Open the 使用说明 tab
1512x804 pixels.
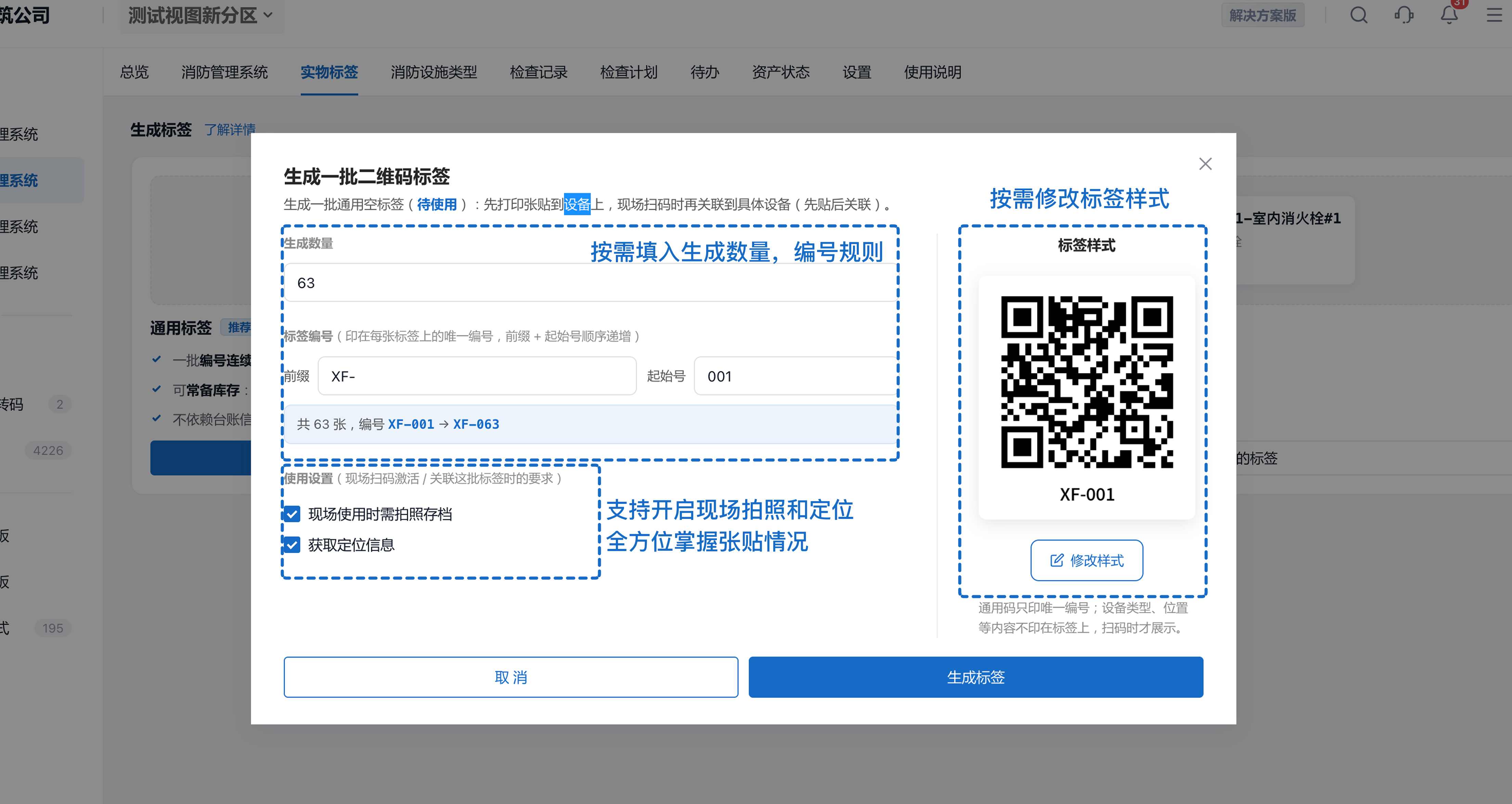click(x=933, y=72)
